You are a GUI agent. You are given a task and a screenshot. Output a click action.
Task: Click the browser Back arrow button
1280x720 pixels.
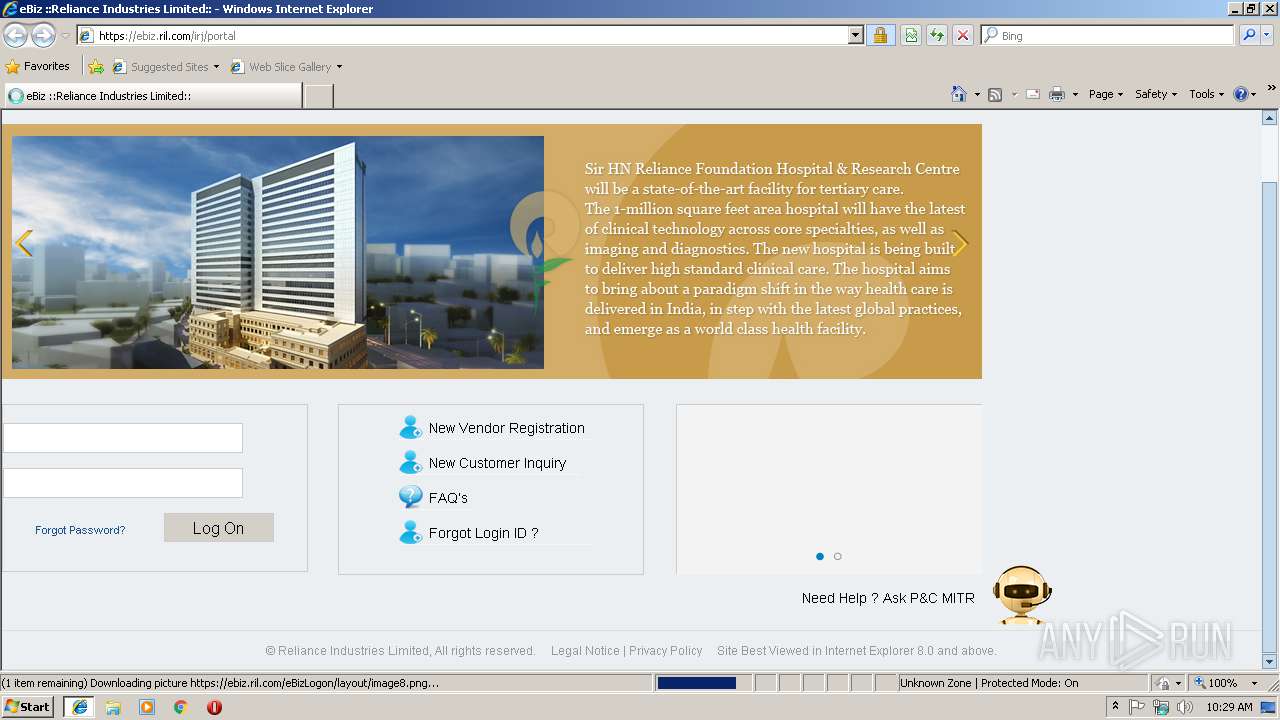(15, 36)
